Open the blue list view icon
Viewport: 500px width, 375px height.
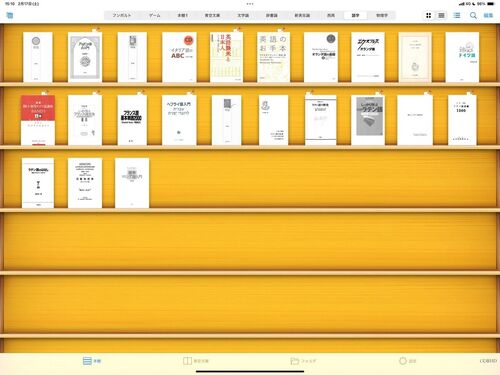pyautogui.click(x=457, y=15)
